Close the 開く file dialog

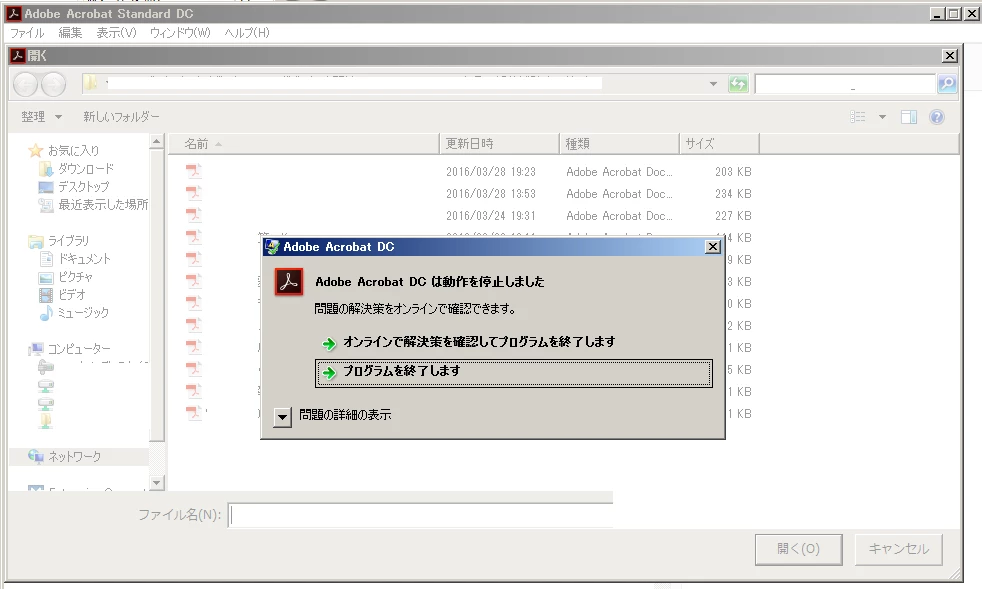tap(950, 56)
